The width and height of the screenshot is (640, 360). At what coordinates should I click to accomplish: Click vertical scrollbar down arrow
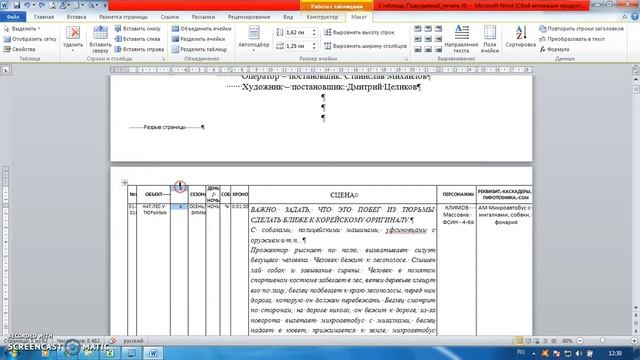636,308
